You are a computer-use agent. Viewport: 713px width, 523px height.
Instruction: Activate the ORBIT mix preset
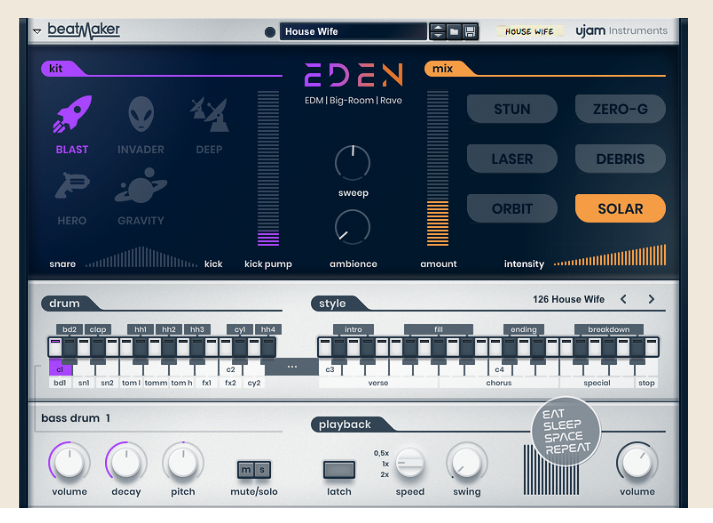coord(512,208)
